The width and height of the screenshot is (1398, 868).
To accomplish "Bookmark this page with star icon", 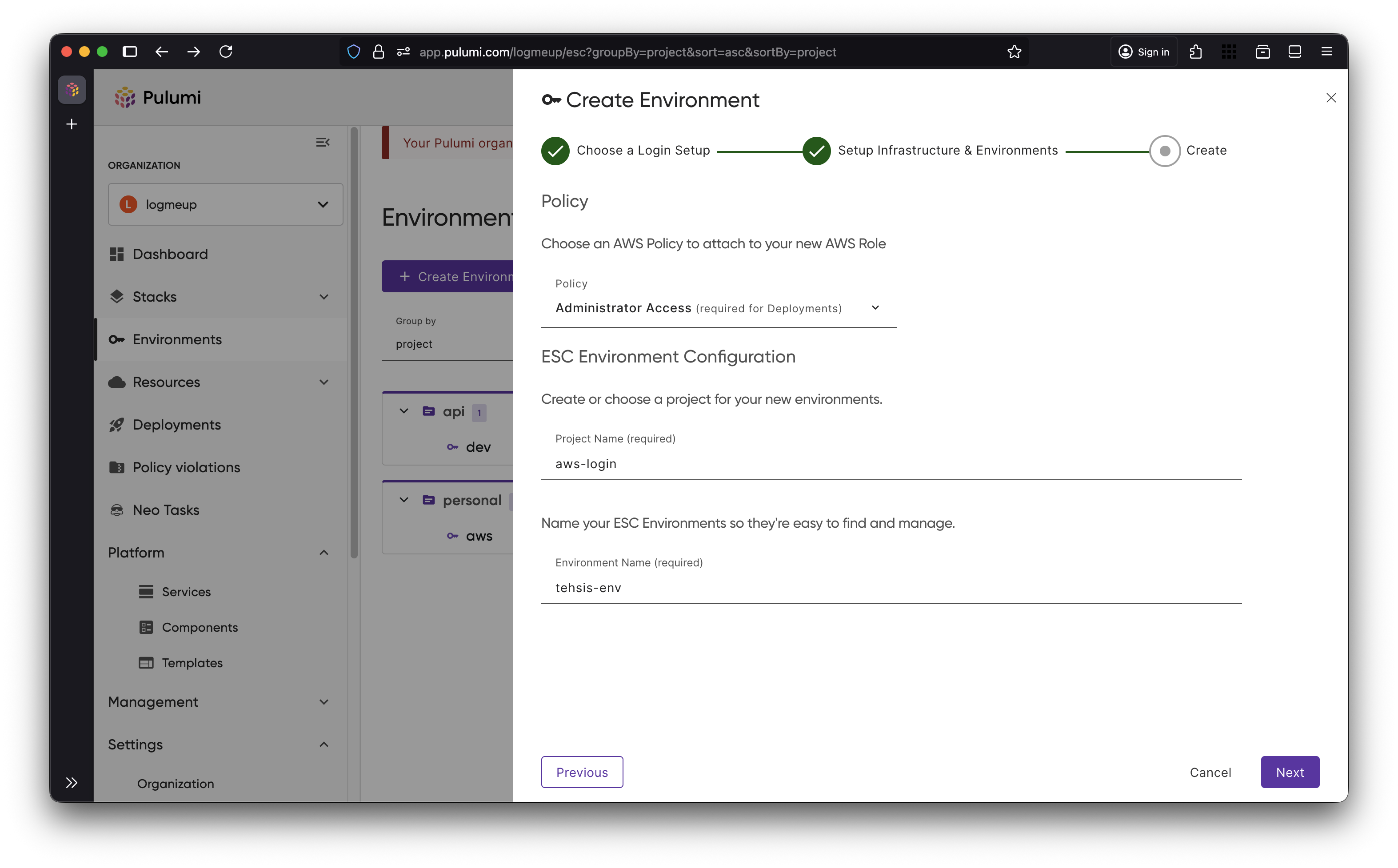I will tap(1014, 52).
